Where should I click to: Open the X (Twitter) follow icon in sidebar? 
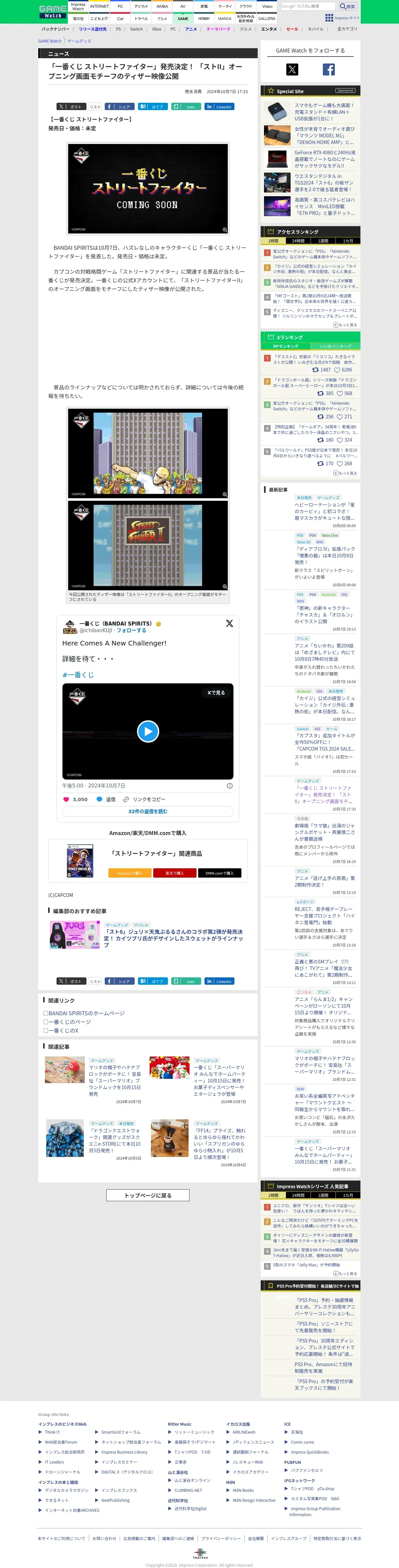click(292, 70)
